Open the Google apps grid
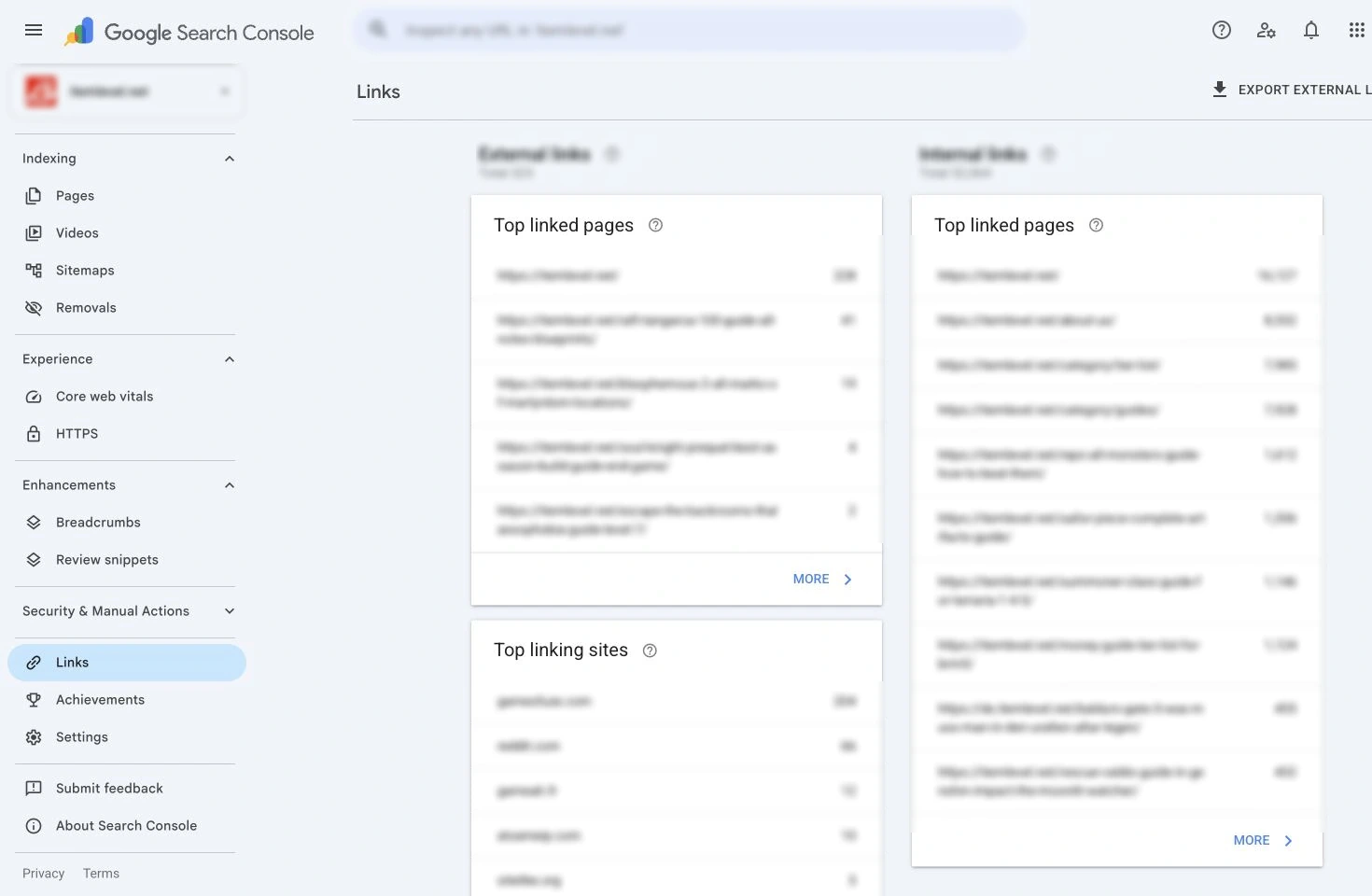 click(x=1356, y=30)
